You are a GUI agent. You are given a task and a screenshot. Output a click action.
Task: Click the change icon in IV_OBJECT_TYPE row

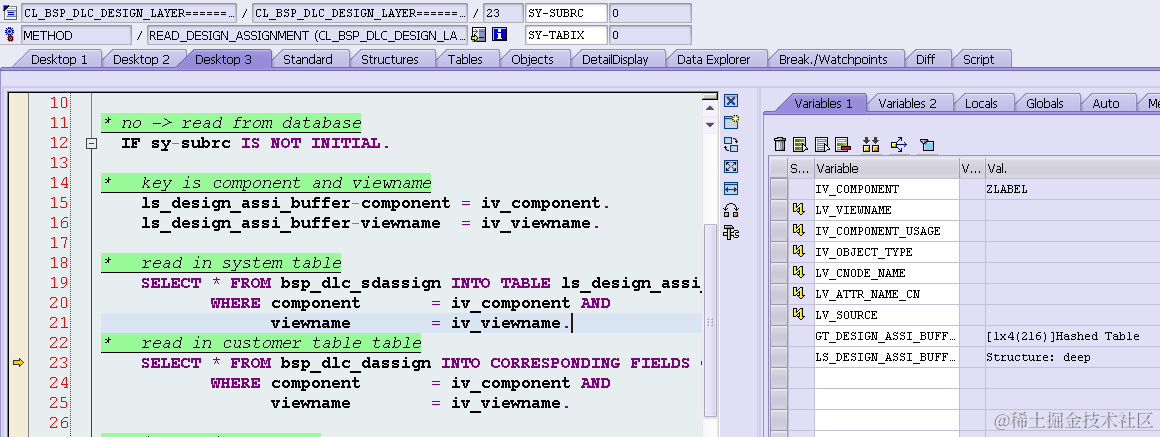point(798,251)
